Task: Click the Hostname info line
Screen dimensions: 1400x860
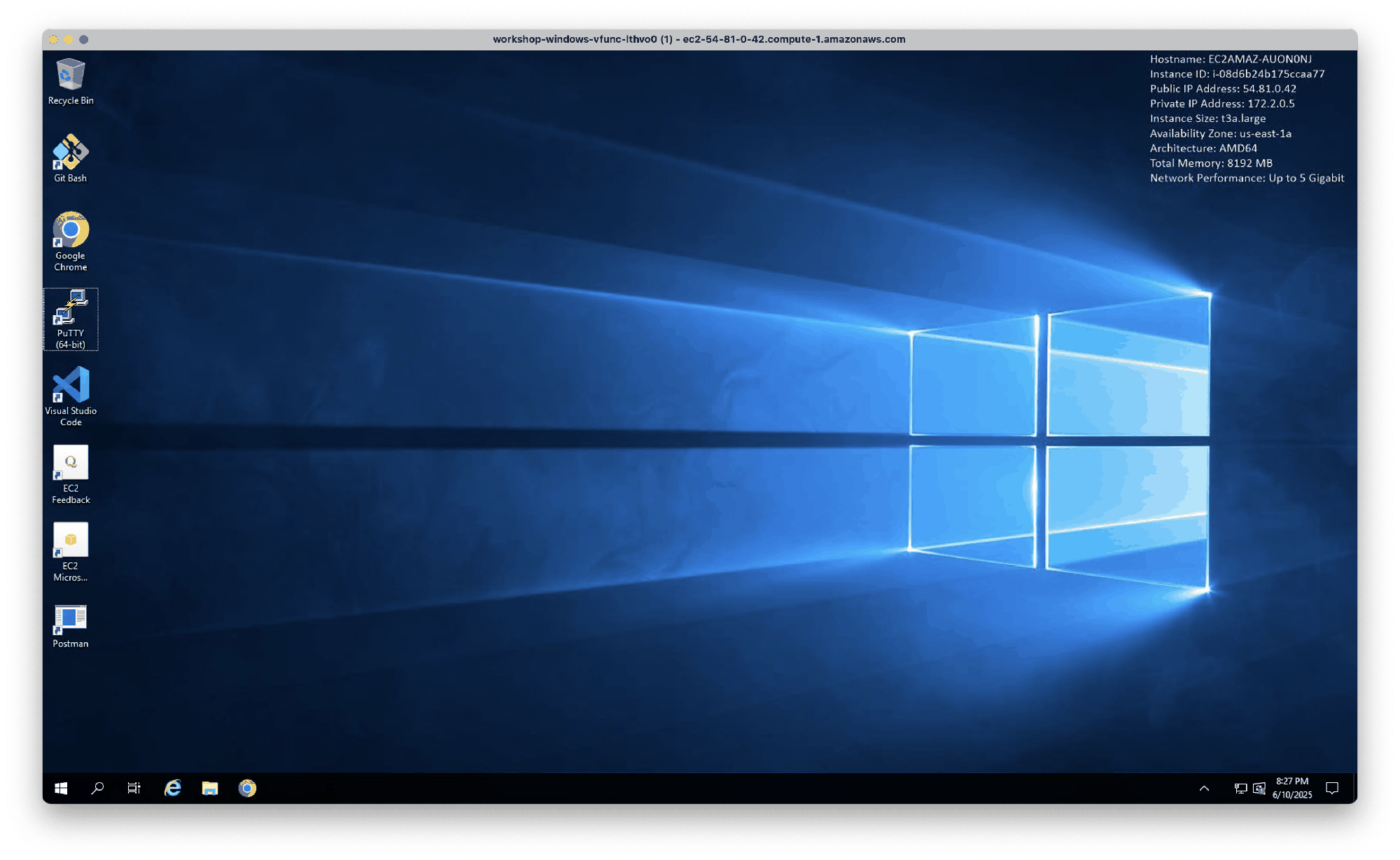Action: click(1231, 60)
